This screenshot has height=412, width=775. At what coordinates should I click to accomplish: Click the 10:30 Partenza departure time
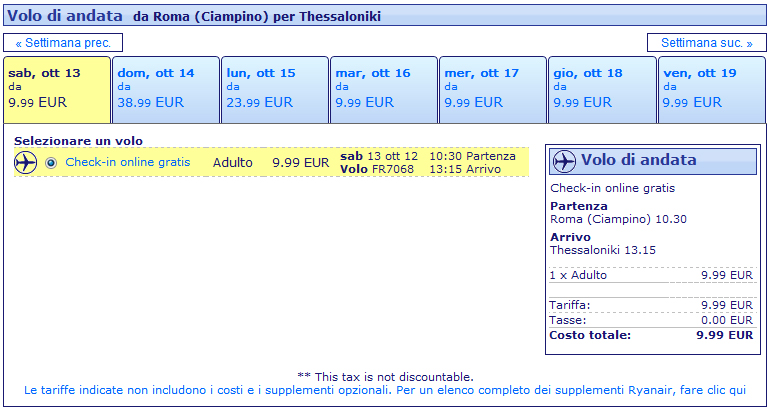473,156
